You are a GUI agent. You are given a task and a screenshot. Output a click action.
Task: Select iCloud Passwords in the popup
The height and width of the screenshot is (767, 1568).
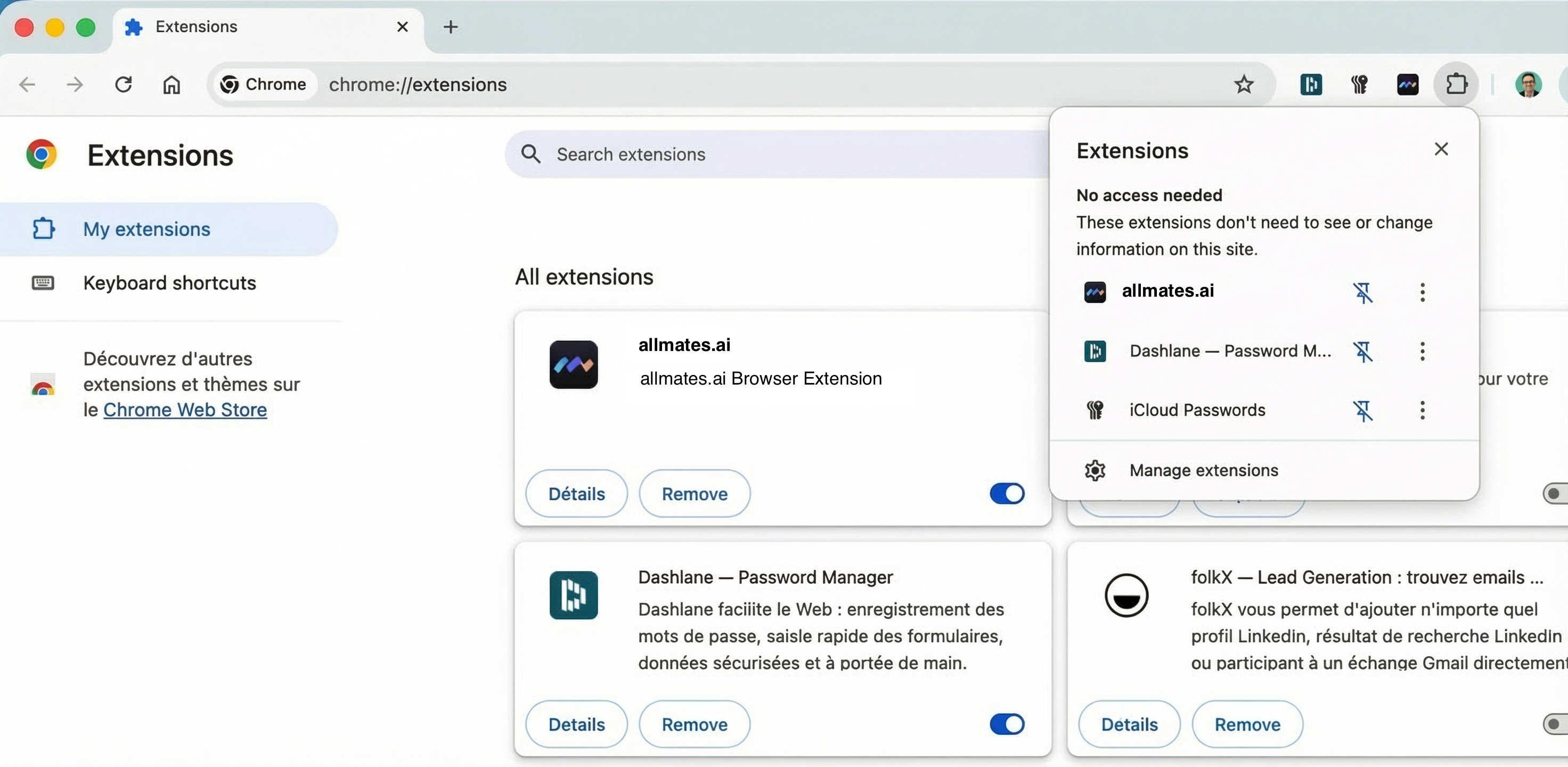click(x=1197, y=410)
